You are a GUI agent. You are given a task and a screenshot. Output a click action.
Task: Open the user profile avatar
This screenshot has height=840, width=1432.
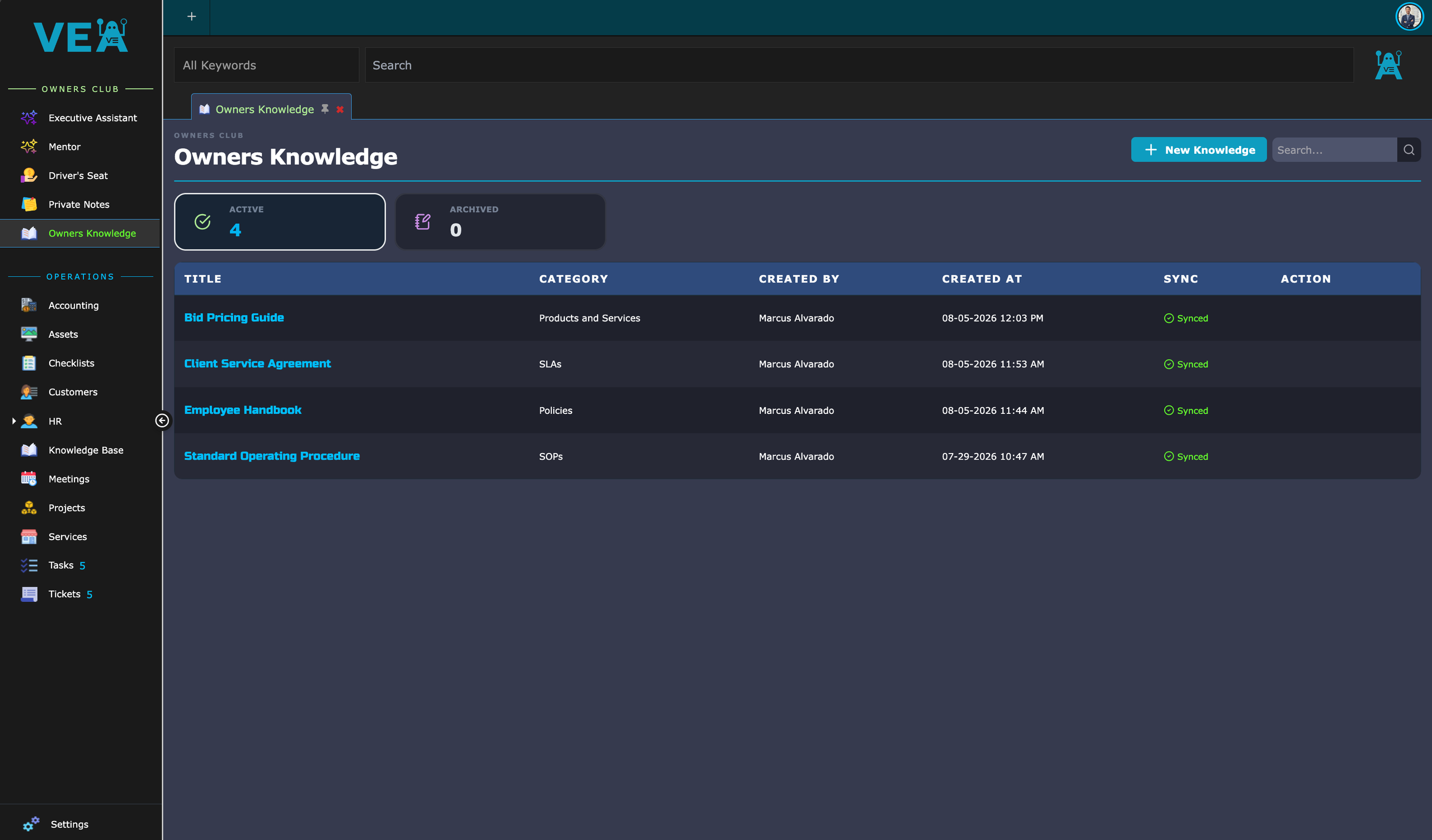pyautogui.click(x=1409, y=16)
